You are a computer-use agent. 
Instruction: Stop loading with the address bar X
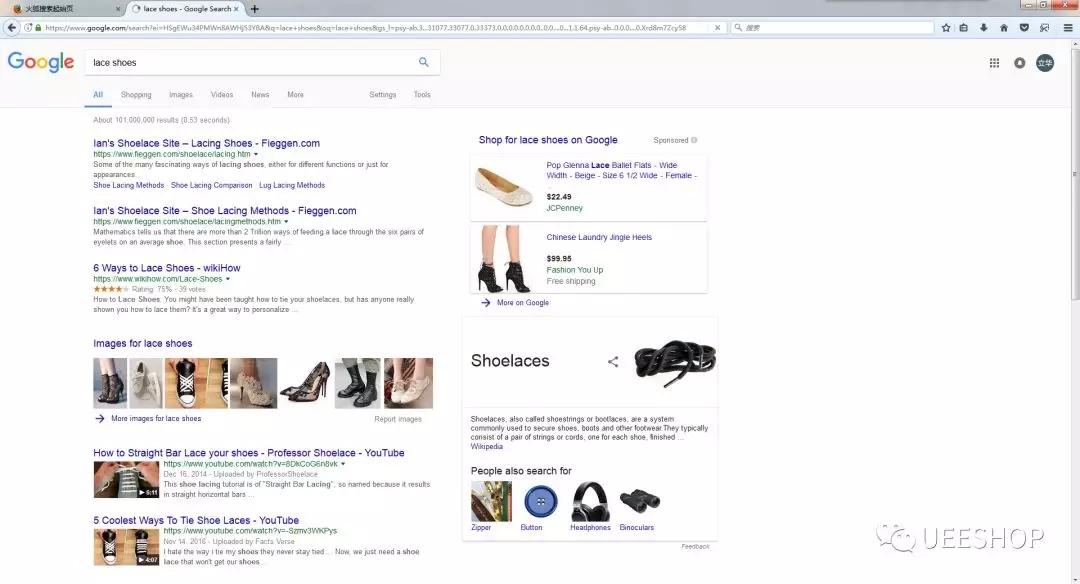717,28
